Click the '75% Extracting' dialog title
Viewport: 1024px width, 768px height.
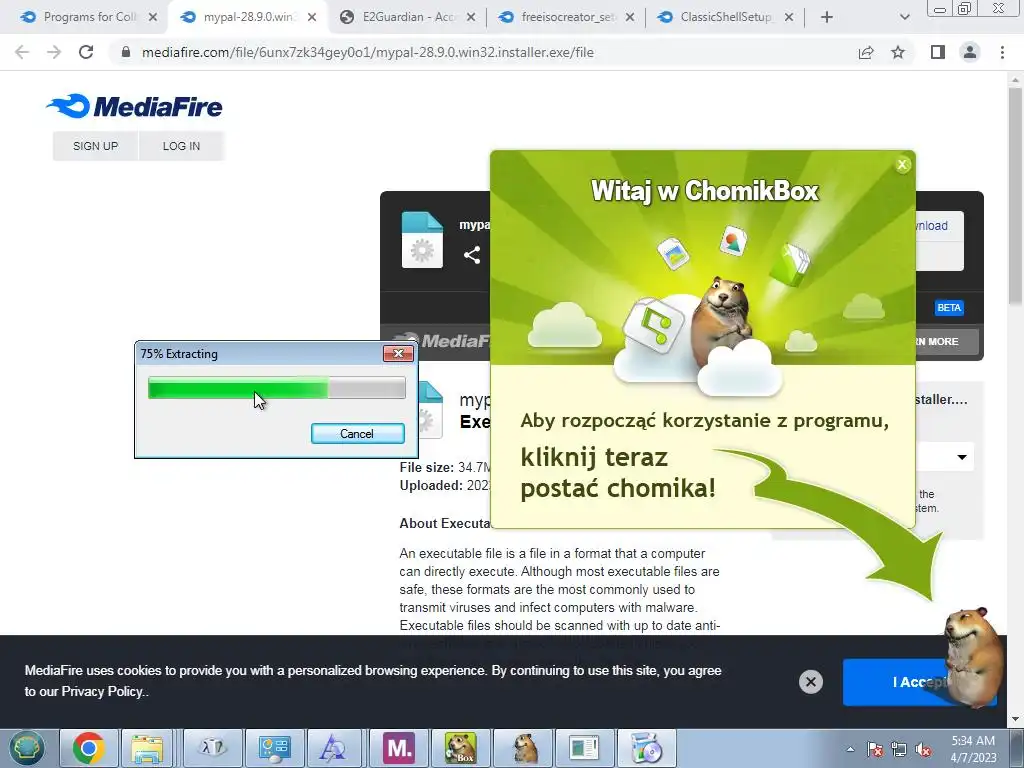click(179, 354)
